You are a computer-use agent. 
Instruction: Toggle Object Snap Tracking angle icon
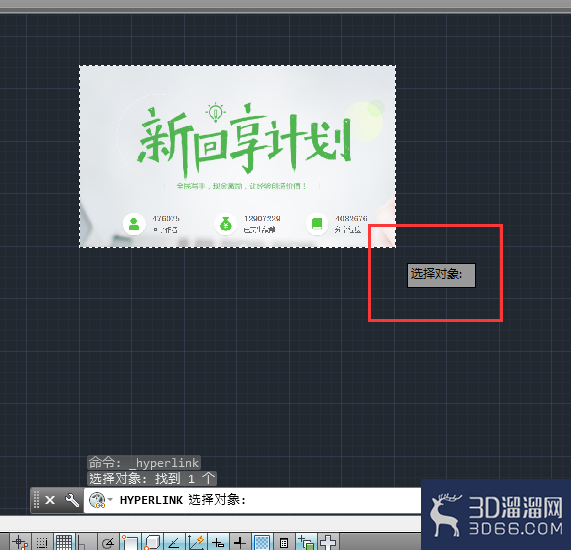point(174,542)
